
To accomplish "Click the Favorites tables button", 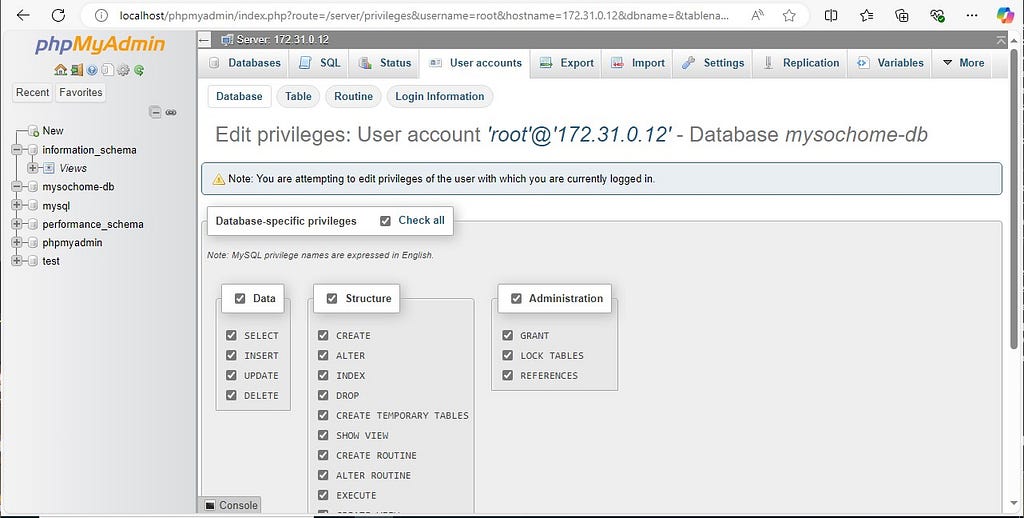I will (81, 93).
